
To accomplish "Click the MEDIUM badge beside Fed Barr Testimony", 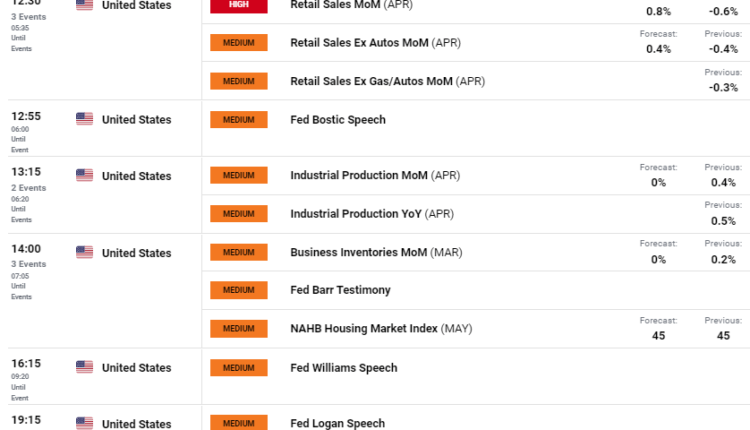I will (x=238, y=290).
